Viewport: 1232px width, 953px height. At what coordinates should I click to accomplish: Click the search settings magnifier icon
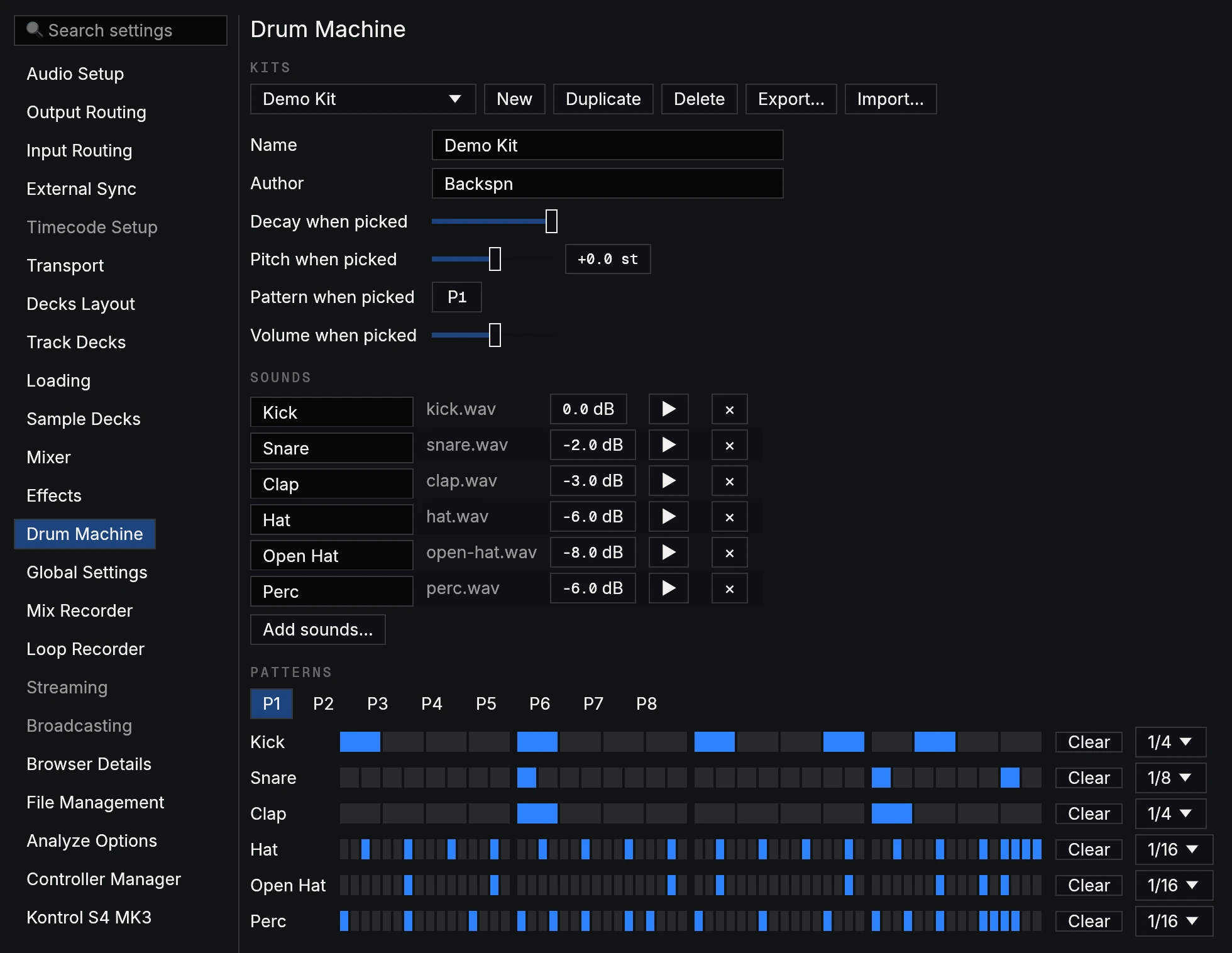pos(34,30)
